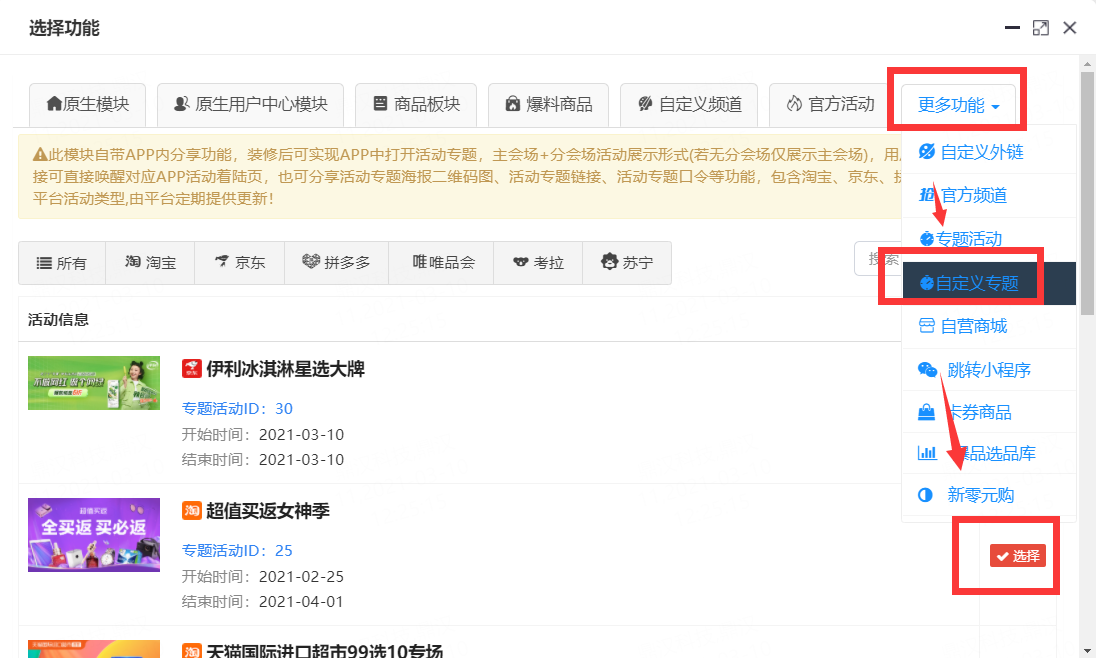This screenshot has width=1096, height=658.
Task: Click the bar chart icon for 选品库
Action: click(927, 453)
